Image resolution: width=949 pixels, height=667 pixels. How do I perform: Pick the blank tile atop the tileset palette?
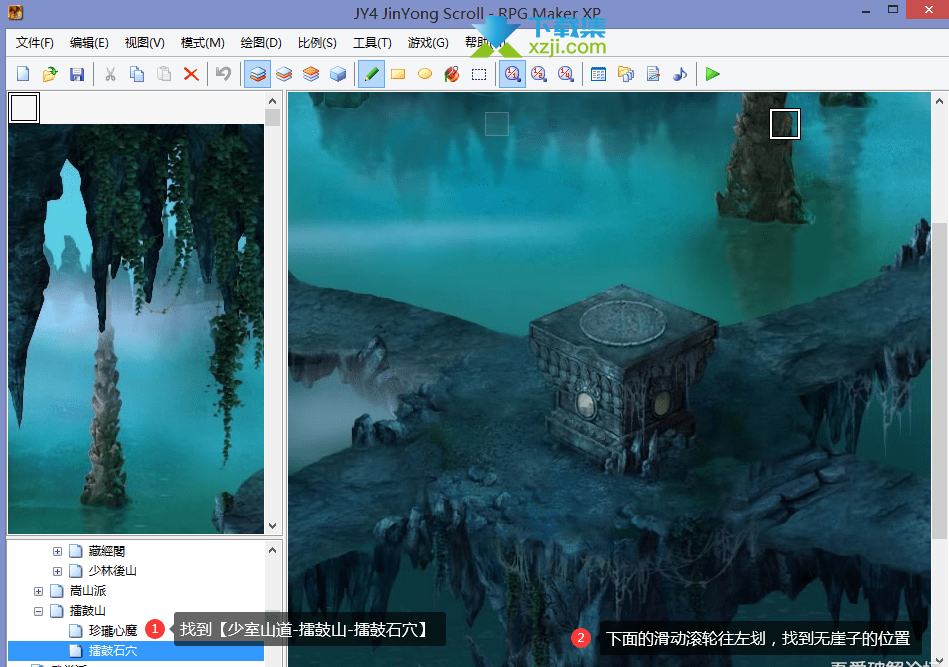24,108
